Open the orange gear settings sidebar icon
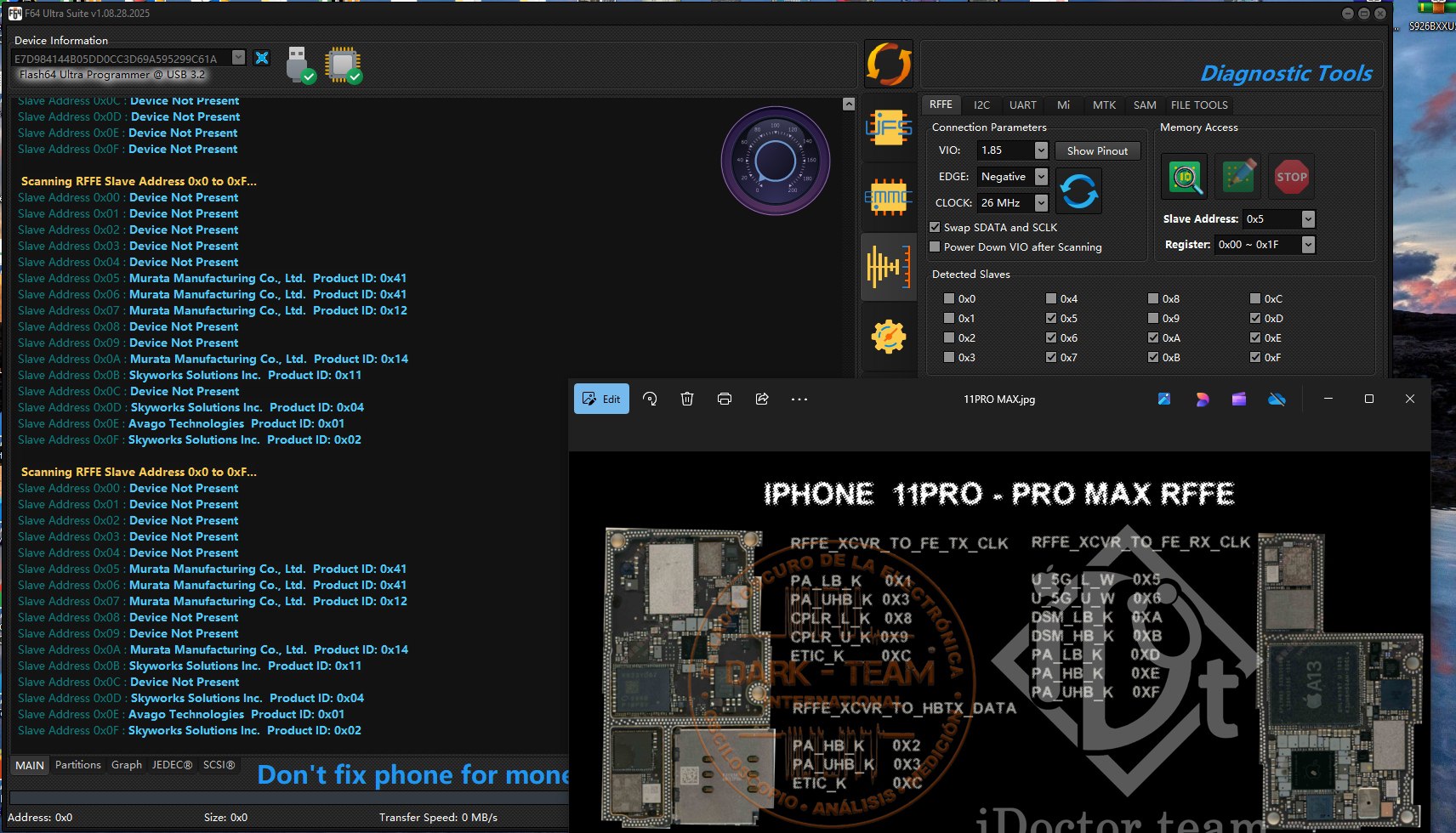The image size is (1456, 833). point(889,337)
